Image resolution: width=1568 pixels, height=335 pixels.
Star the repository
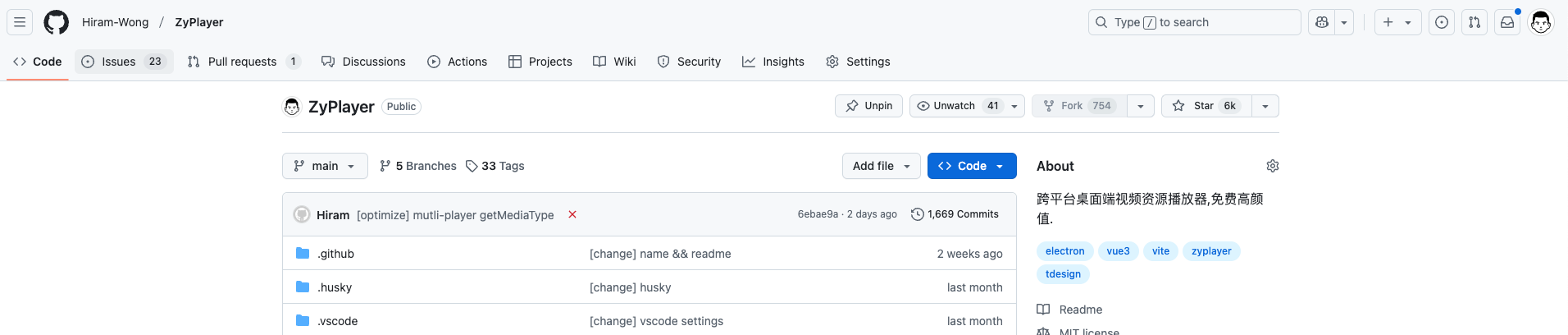1206,106
